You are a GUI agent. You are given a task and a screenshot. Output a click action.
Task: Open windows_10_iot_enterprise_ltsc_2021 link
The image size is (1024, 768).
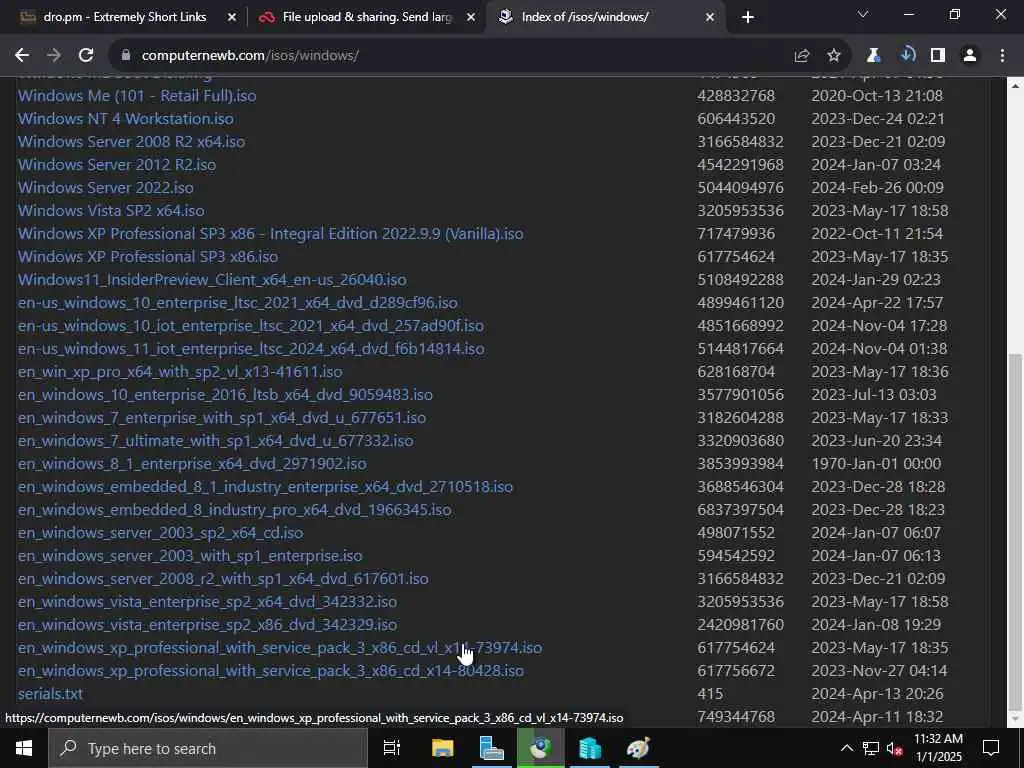click(x=251, y=326)
